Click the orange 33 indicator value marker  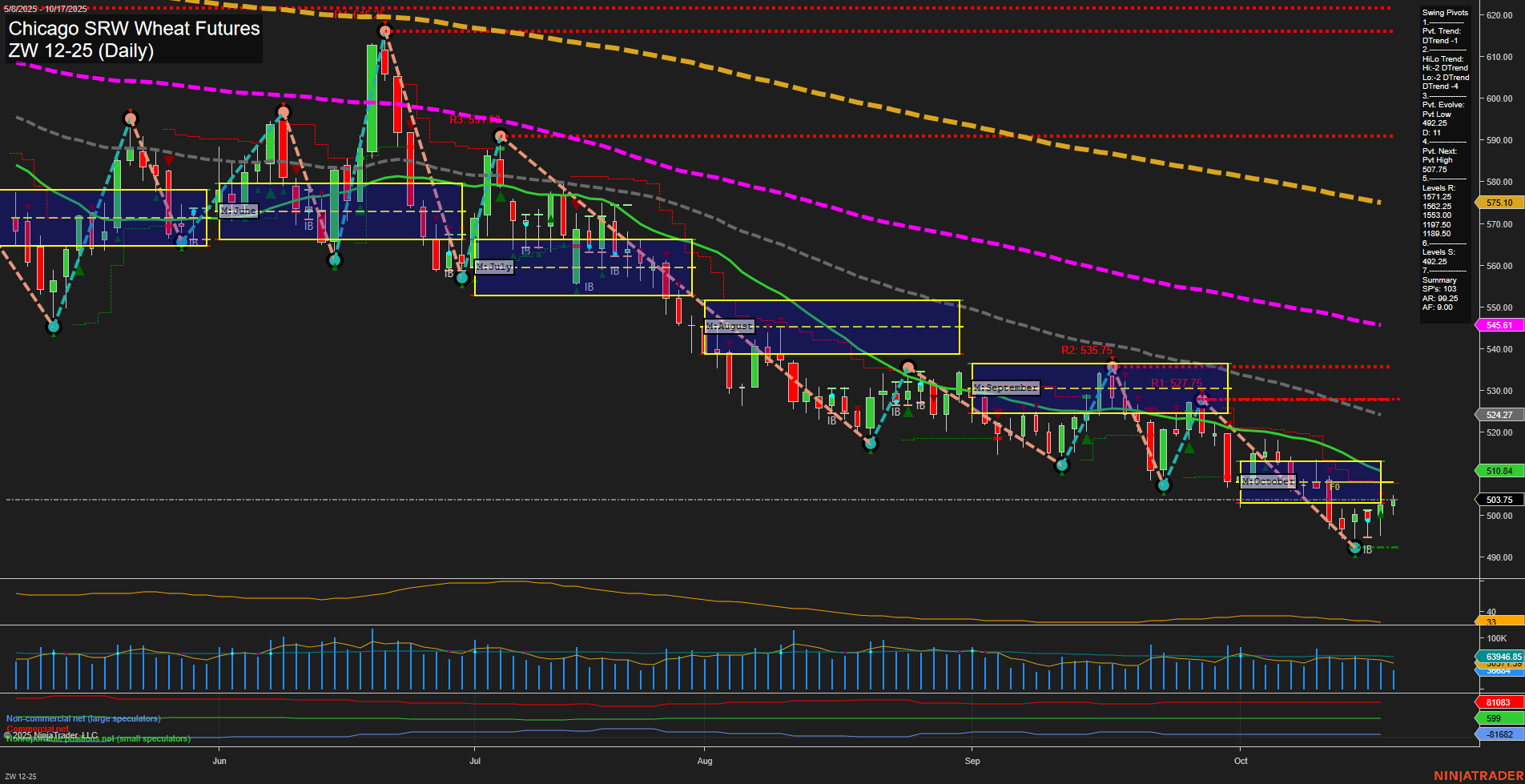point(1499,621)
